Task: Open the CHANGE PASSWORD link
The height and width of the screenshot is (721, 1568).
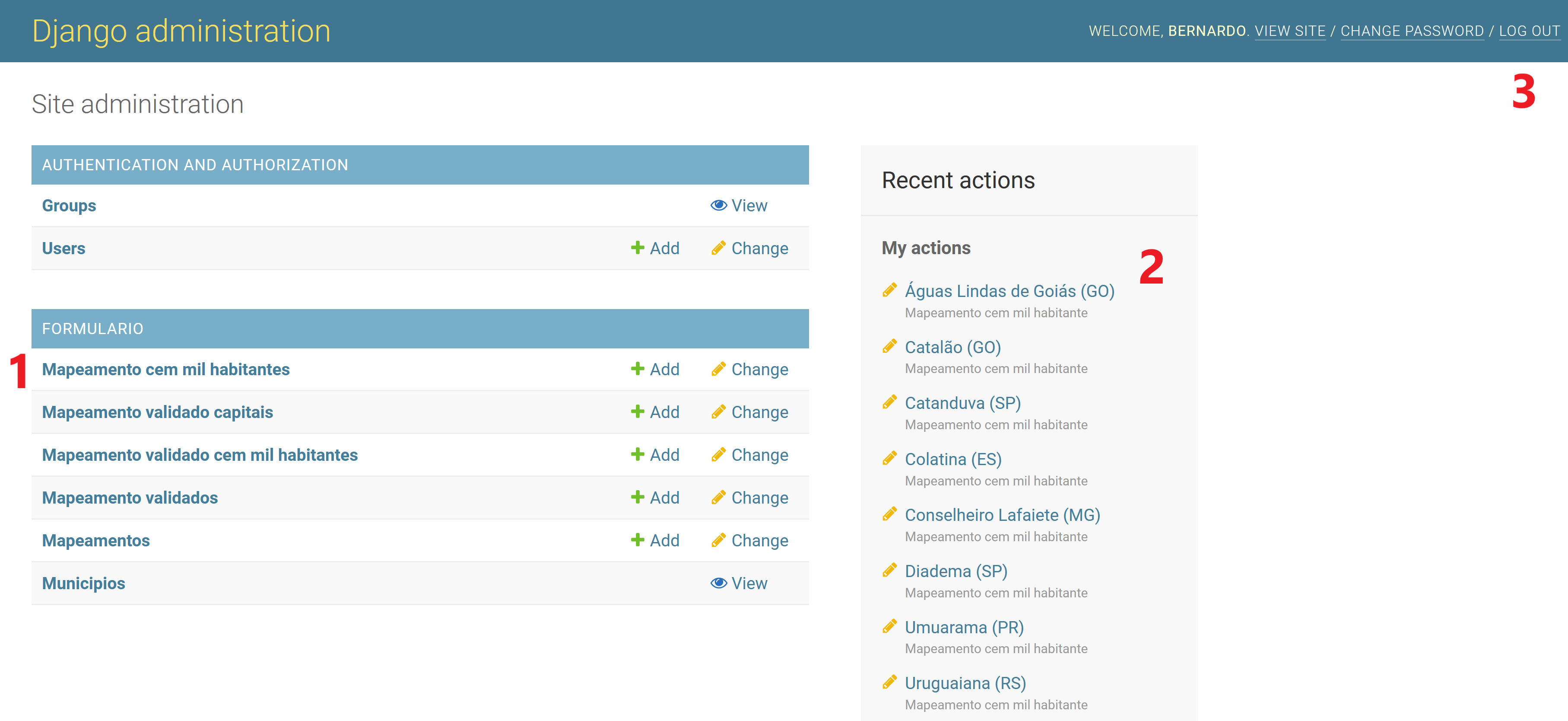Action: 1412,31
